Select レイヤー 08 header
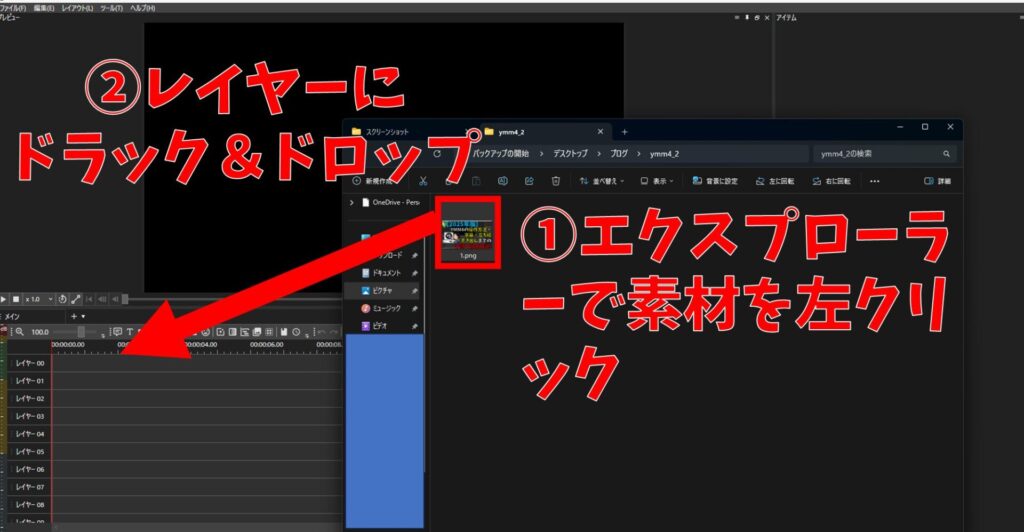The height and width of the screenshot is (532, 1024). [30, 504]
